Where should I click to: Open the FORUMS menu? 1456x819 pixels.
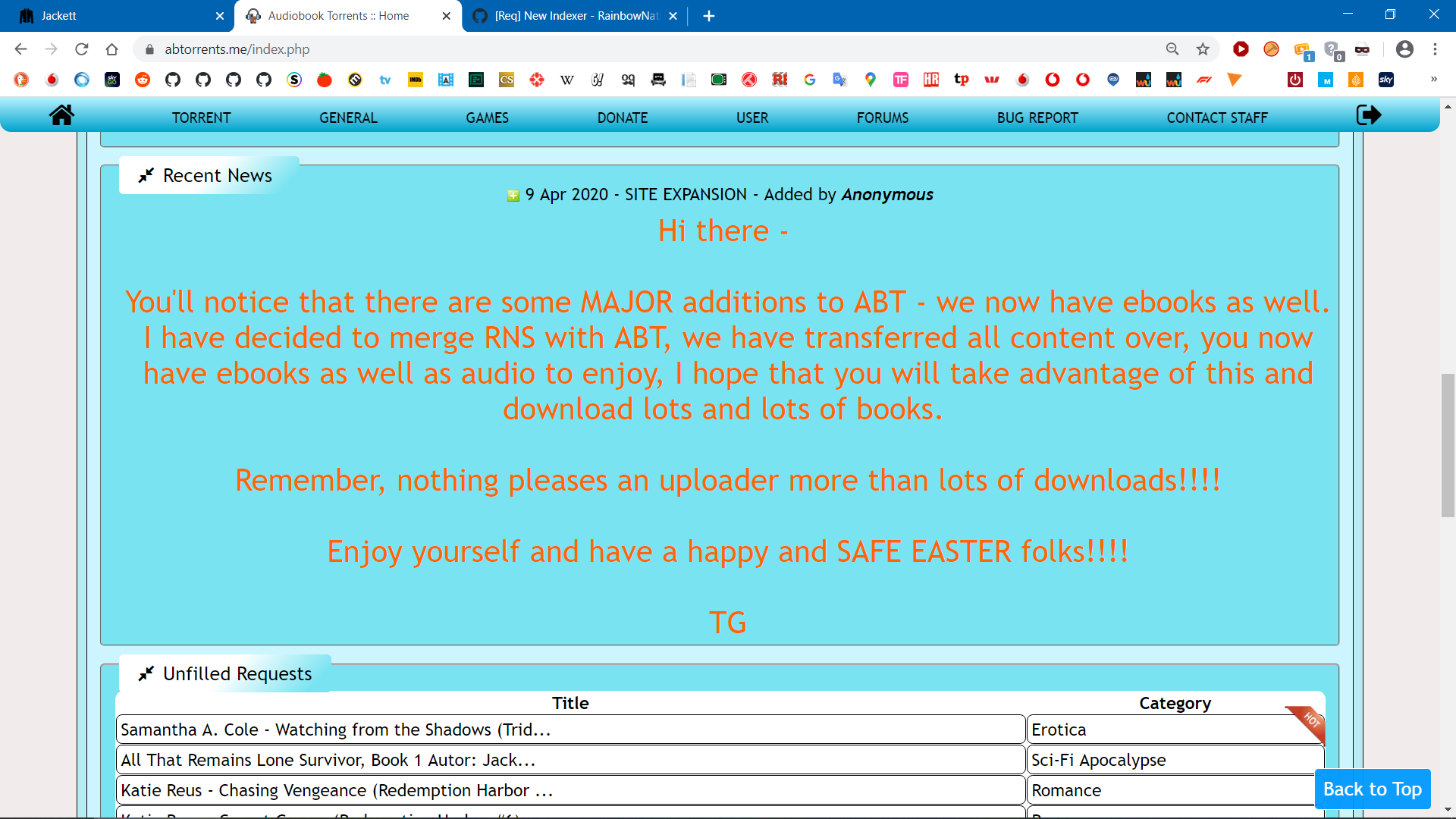click(883, 118)
